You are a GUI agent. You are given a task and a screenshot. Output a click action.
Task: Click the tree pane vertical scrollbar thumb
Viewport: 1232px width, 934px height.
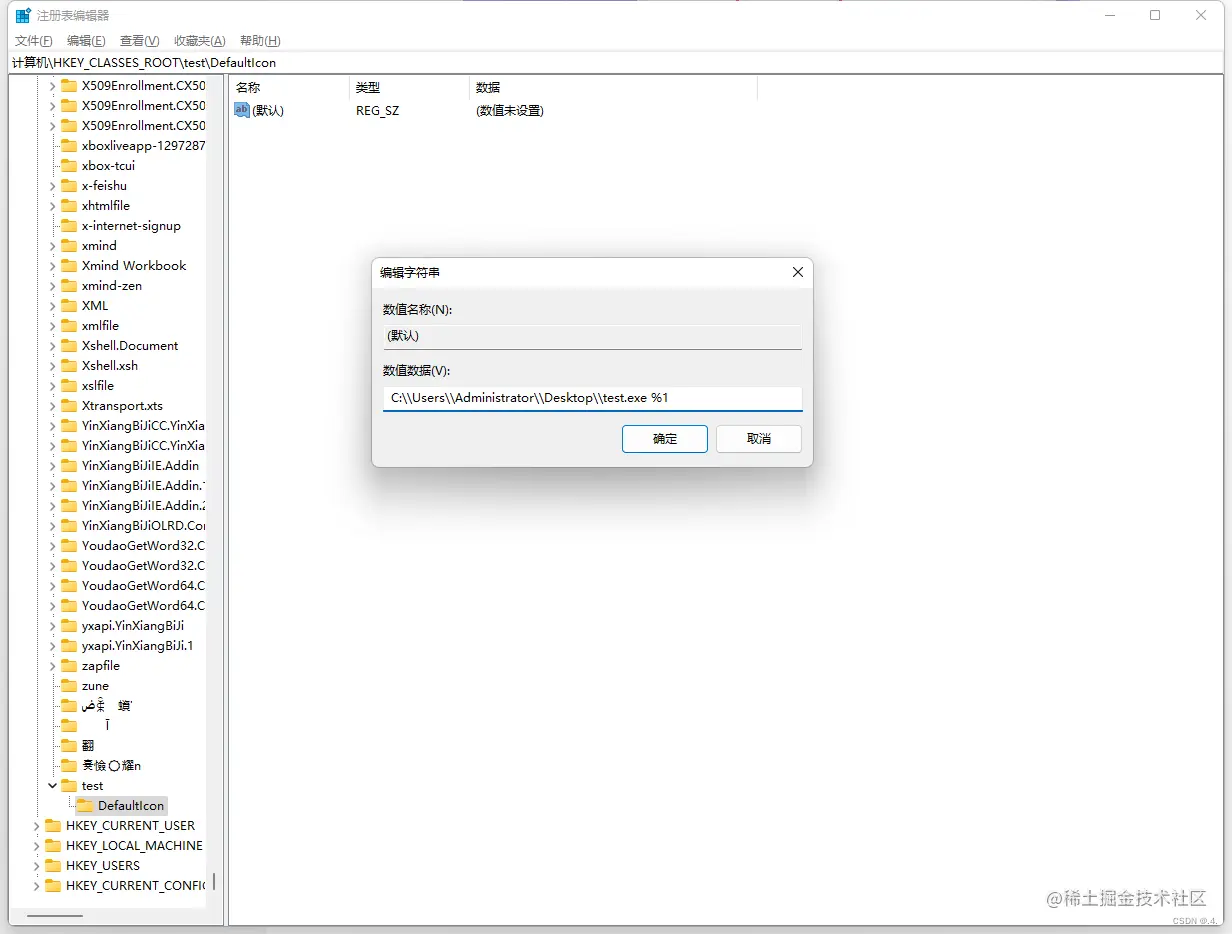tap(214, 883)
